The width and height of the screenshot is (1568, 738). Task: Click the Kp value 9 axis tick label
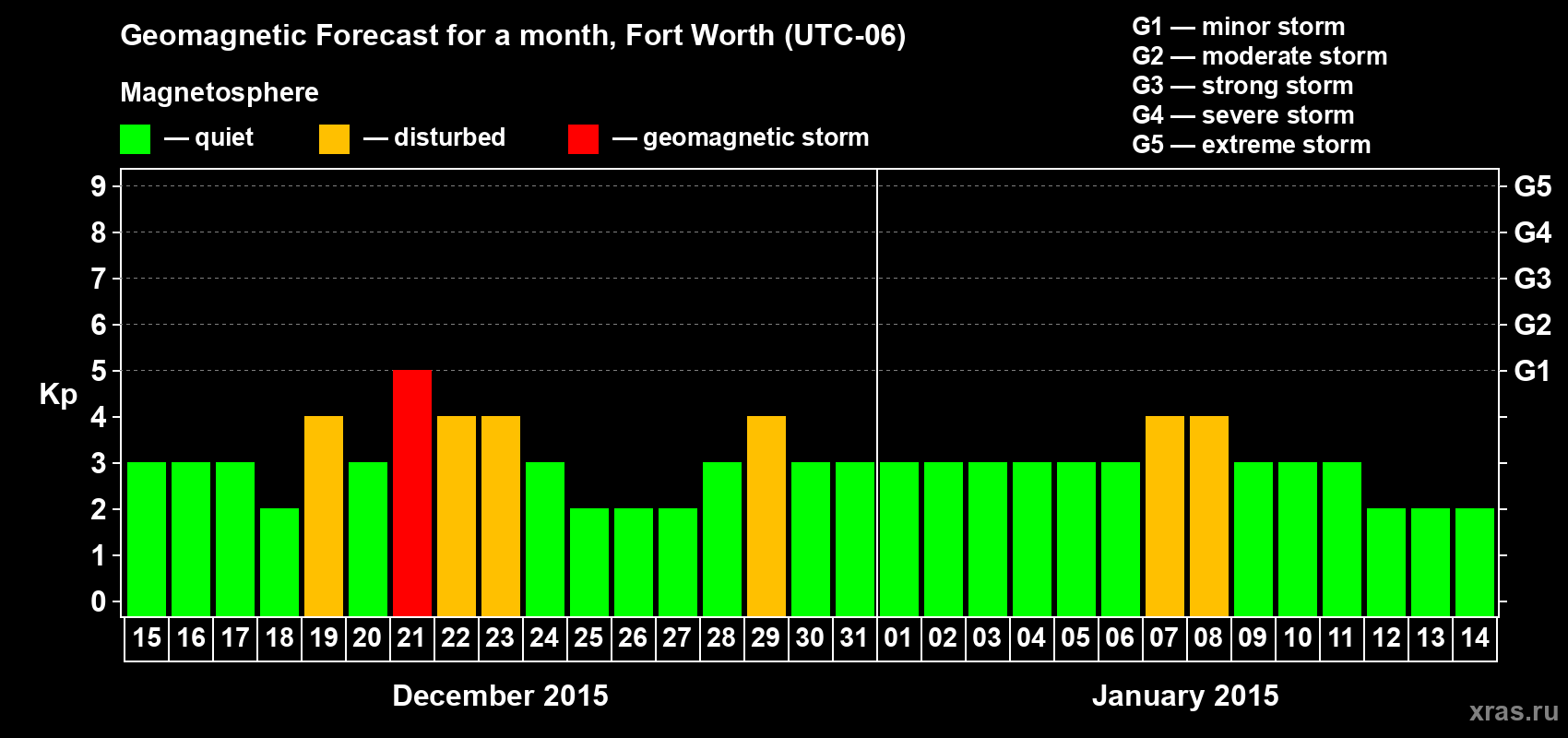(99, 186)
